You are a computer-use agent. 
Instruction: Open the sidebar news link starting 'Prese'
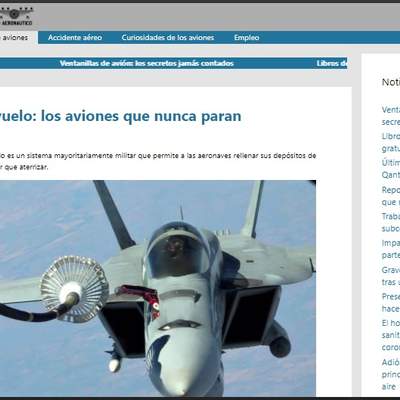coord(391,303)
